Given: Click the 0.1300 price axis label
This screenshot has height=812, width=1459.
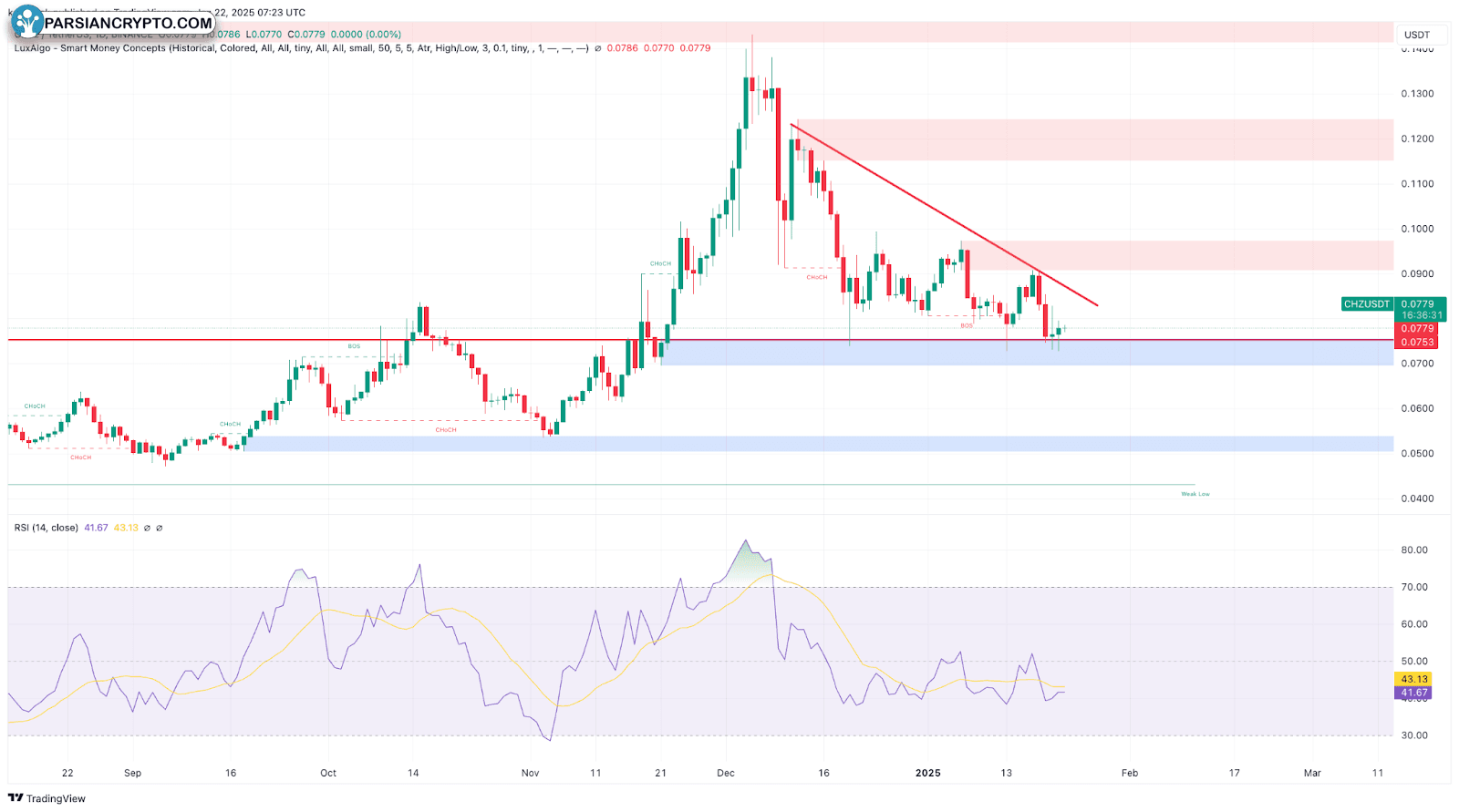Looking at the screenshot, I should click(x=1417, y=94).
